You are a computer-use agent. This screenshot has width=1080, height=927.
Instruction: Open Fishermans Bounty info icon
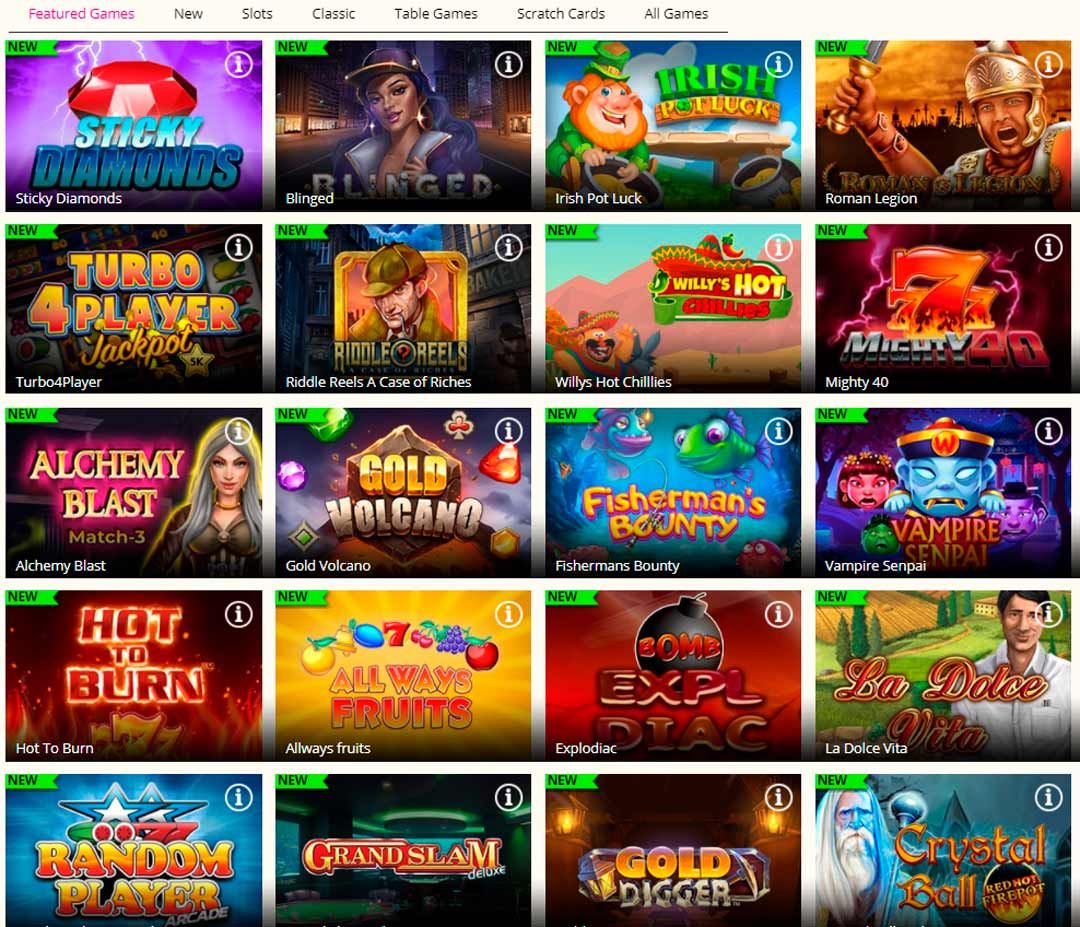[778, 431]
